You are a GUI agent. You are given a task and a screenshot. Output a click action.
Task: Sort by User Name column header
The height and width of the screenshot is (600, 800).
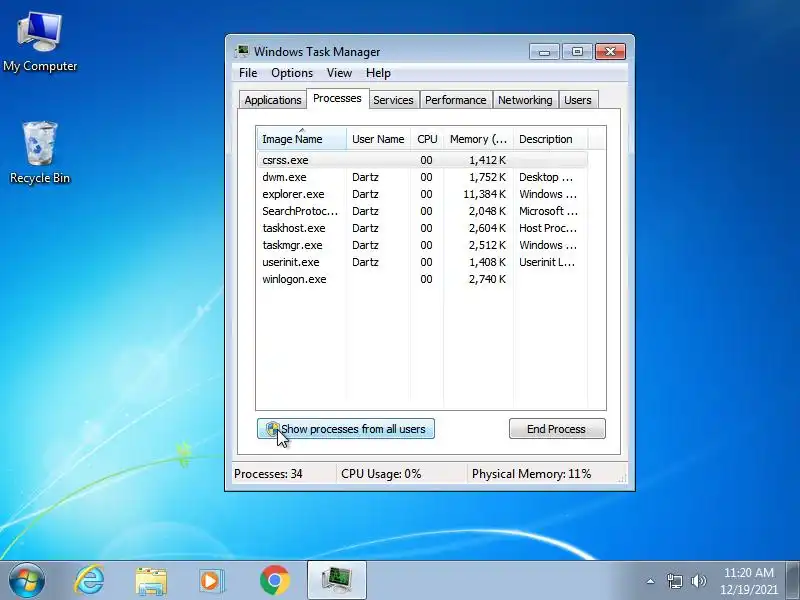pos(378,139)
